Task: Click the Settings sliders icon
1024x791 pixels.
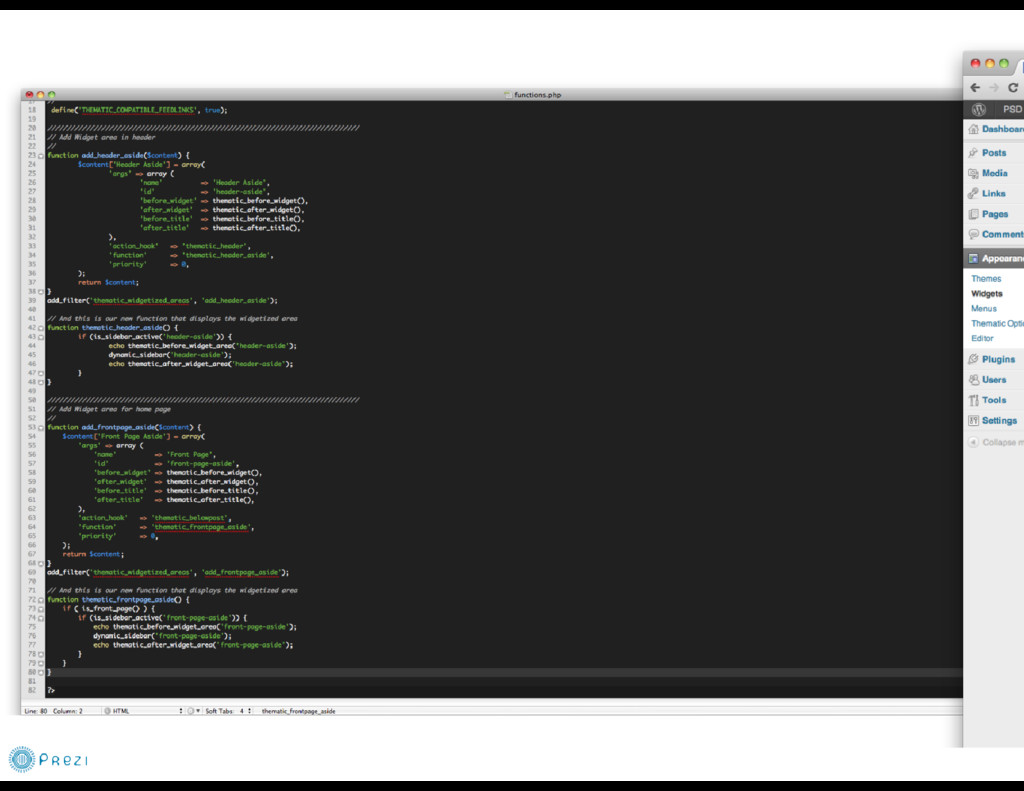Action: coord(973,421)
